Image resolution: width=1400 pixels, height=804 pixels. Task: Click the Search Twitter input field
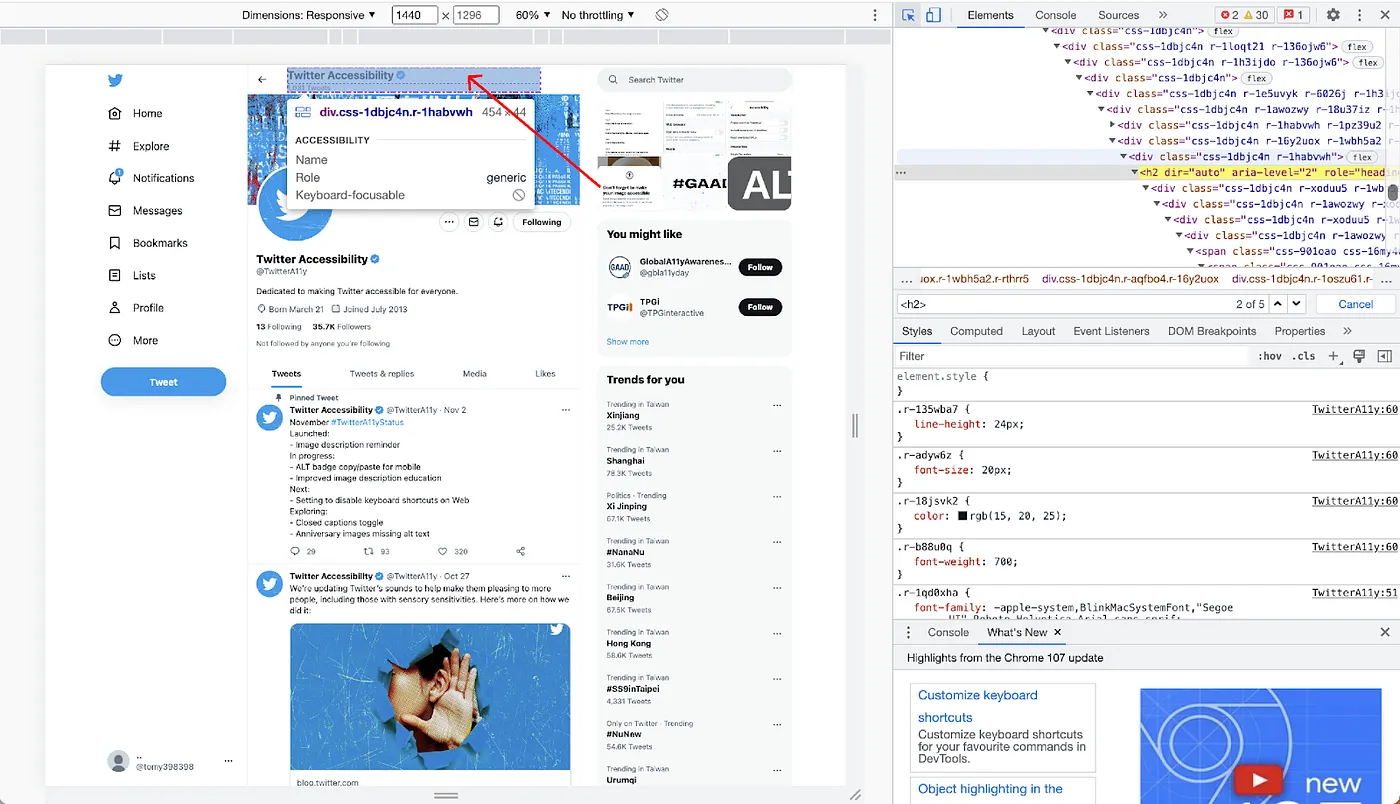click(694, 80)
